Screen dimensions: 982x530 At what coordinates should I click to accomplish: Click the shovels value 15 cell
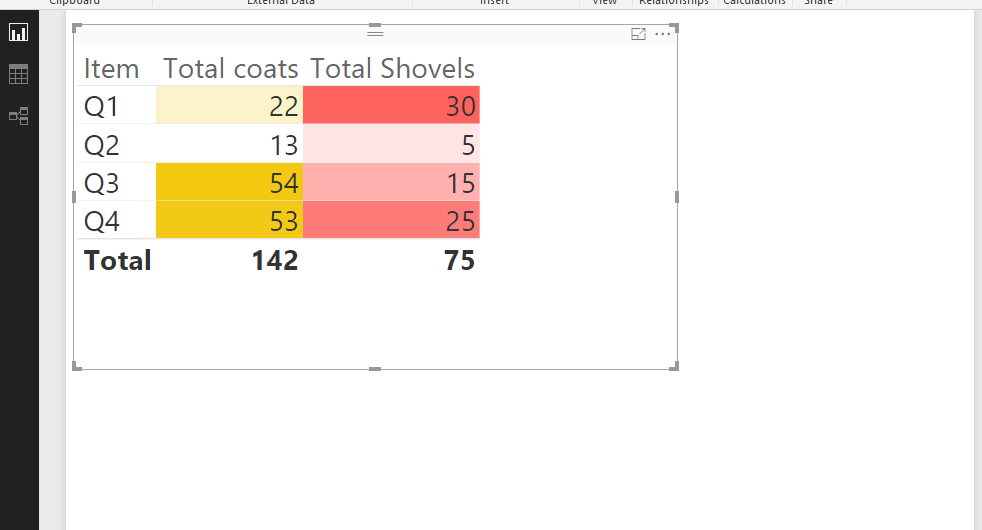[391, 182]
